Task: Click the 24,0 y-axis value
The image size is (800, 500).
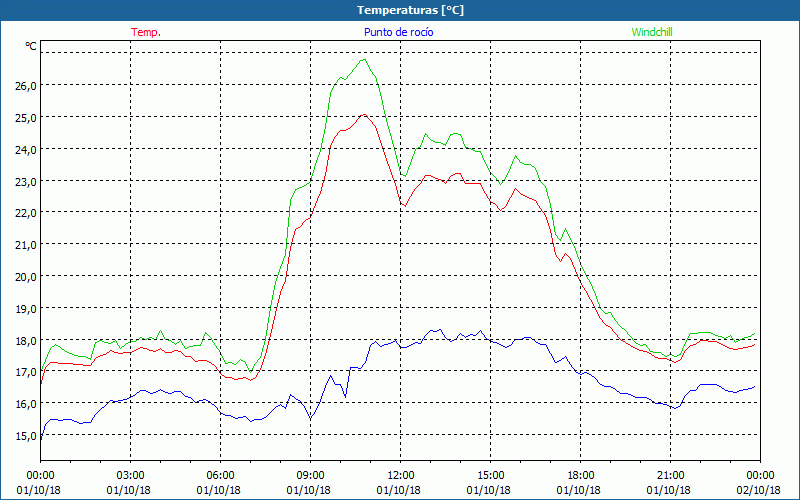Action: [26, 149]
